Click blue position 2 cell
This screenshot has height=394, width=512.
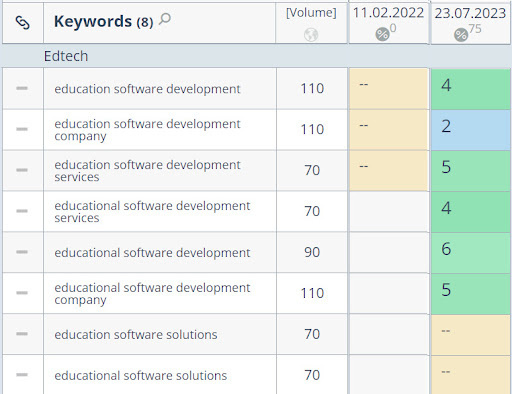[x=471, y=130]
